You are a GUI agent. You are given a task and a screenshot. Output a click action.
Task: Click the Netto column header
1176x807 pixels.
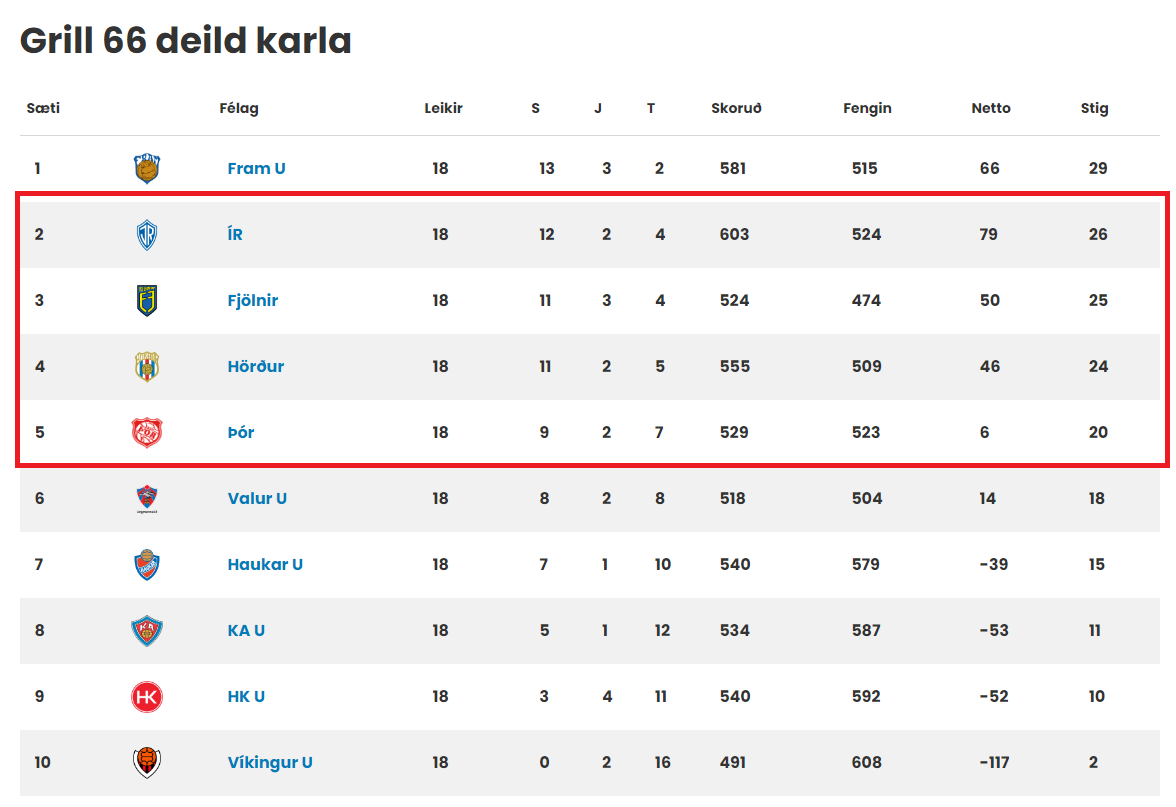click(991, 108)
